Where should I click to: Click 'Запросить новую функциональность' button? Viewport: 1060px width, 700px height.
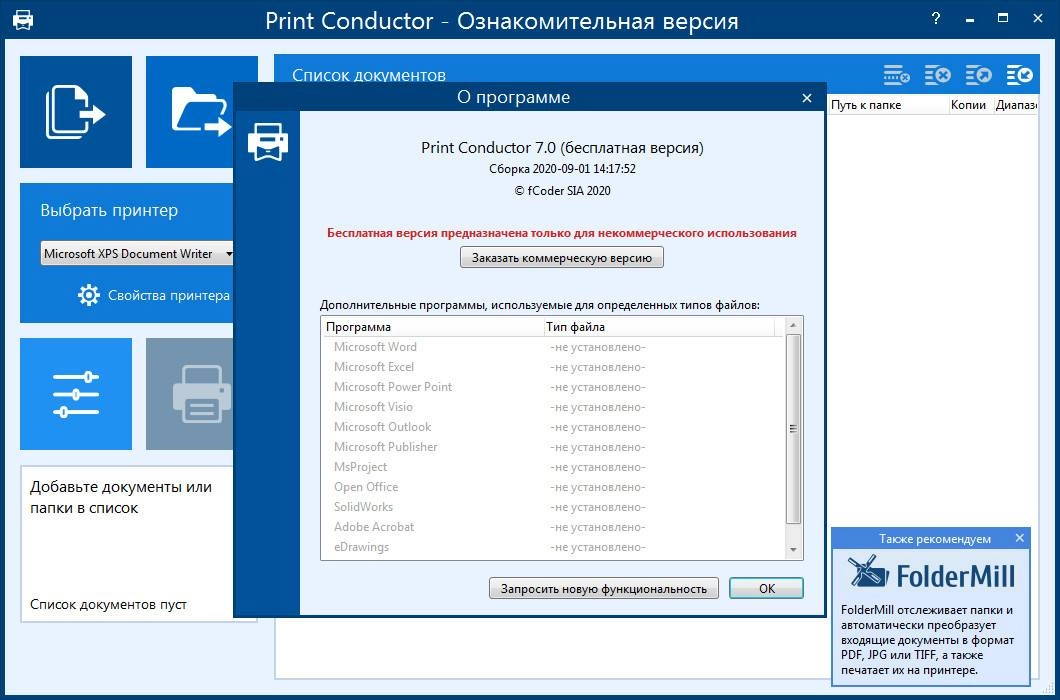point(604,588)
